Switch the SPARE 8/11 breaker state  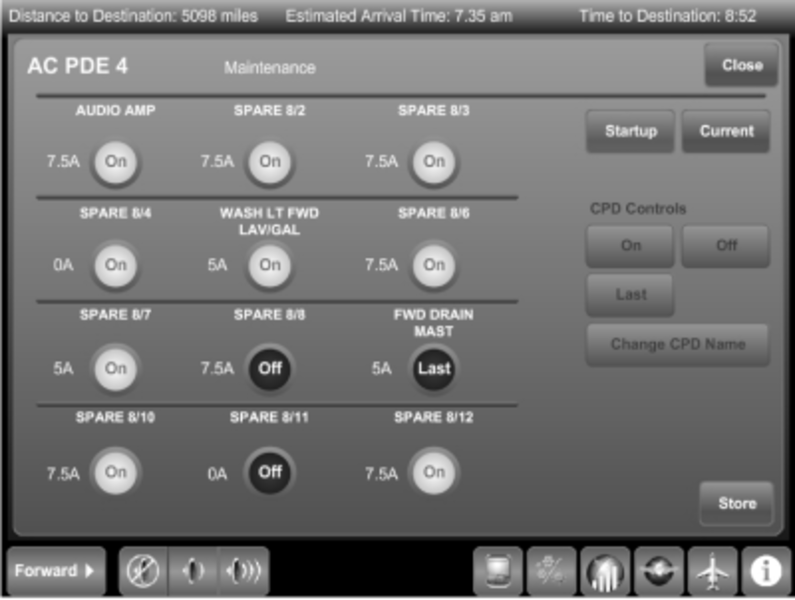pos(270,472)
